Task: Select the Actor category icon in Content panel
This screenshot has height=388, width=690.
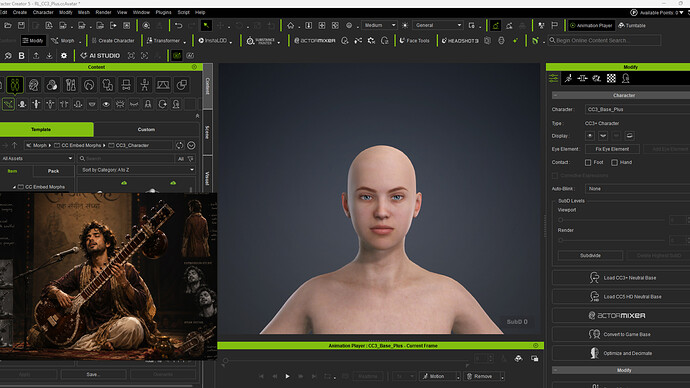Action: pyautogui.click(x=15, y=85)
